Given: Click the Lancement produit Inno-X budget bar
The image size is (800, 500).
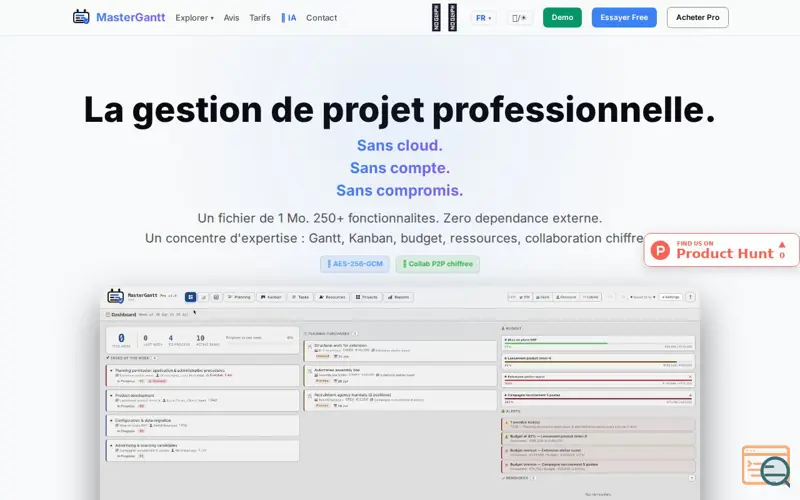Looking at the screenshot, I should (x=598, y=361).
